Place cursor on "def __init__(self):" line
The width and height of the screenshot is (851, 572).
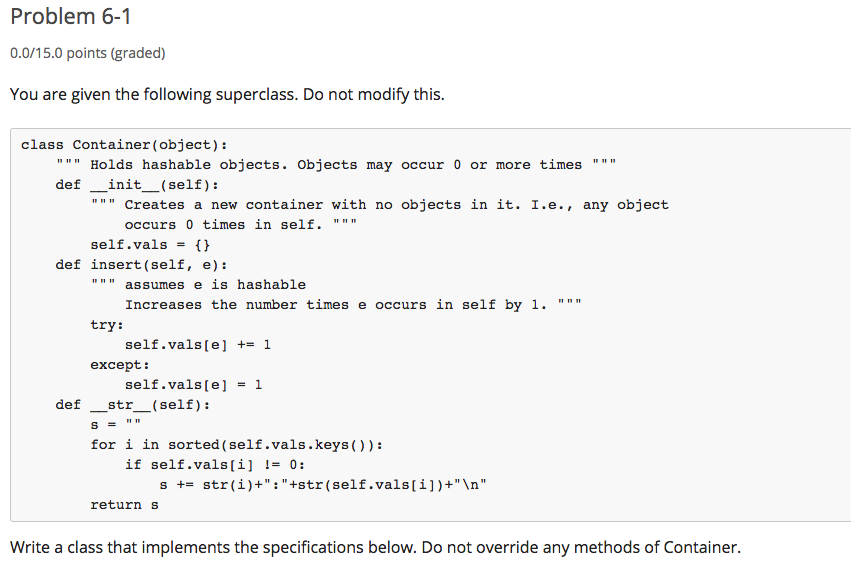pos(137,185)
